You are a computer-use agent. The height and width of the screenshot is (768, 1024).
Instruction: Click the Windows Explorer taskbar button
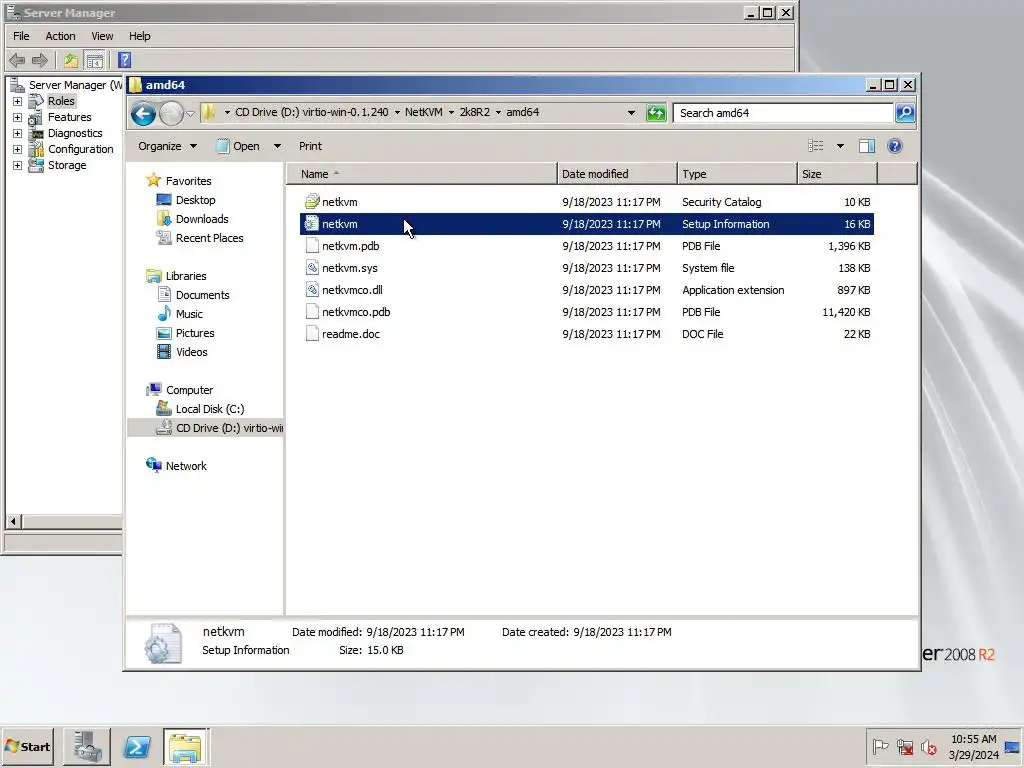(x=185, y=747)
